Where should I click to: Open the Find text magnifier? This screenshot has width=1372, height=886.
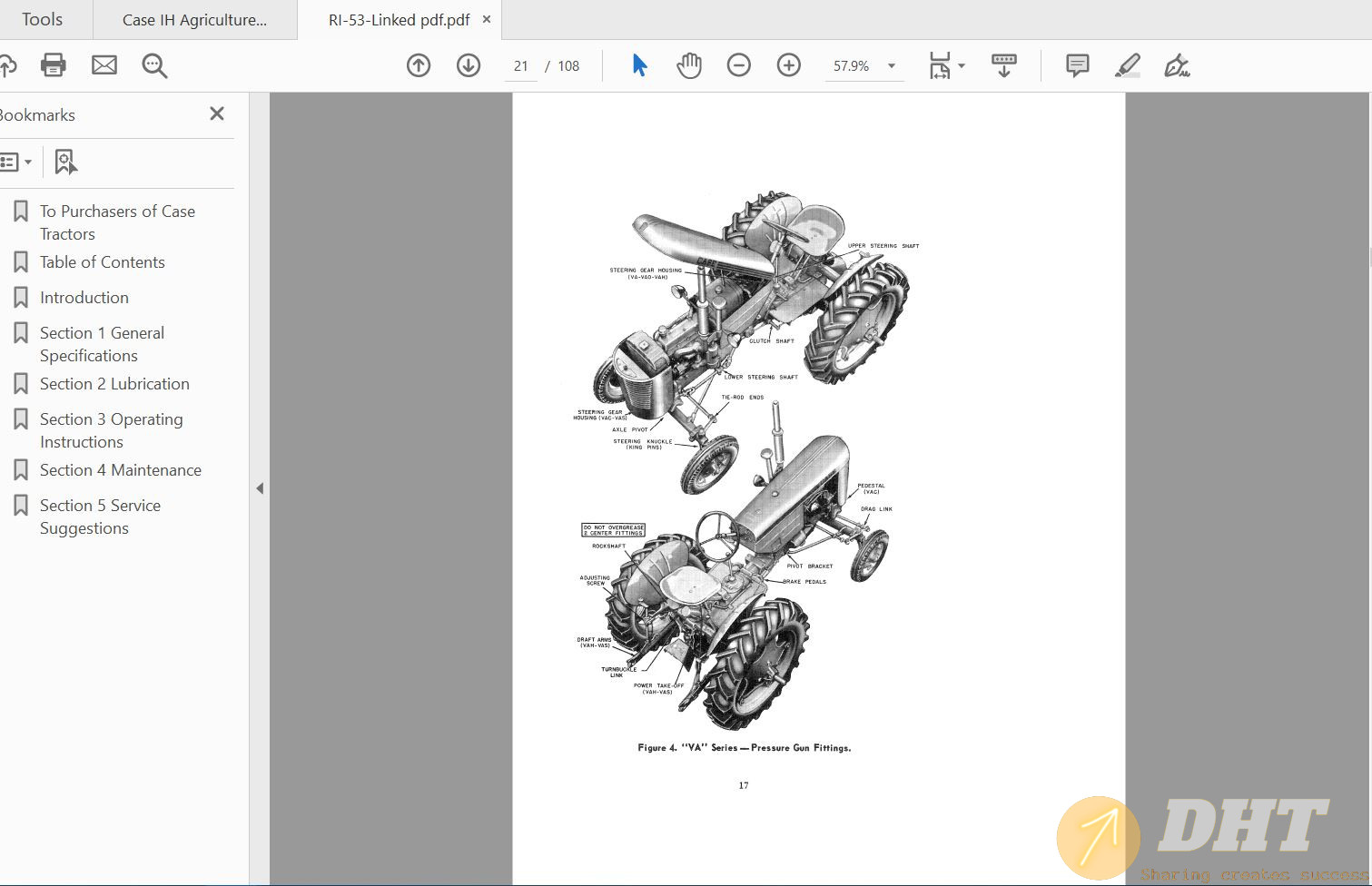click(x=154, y=65)
